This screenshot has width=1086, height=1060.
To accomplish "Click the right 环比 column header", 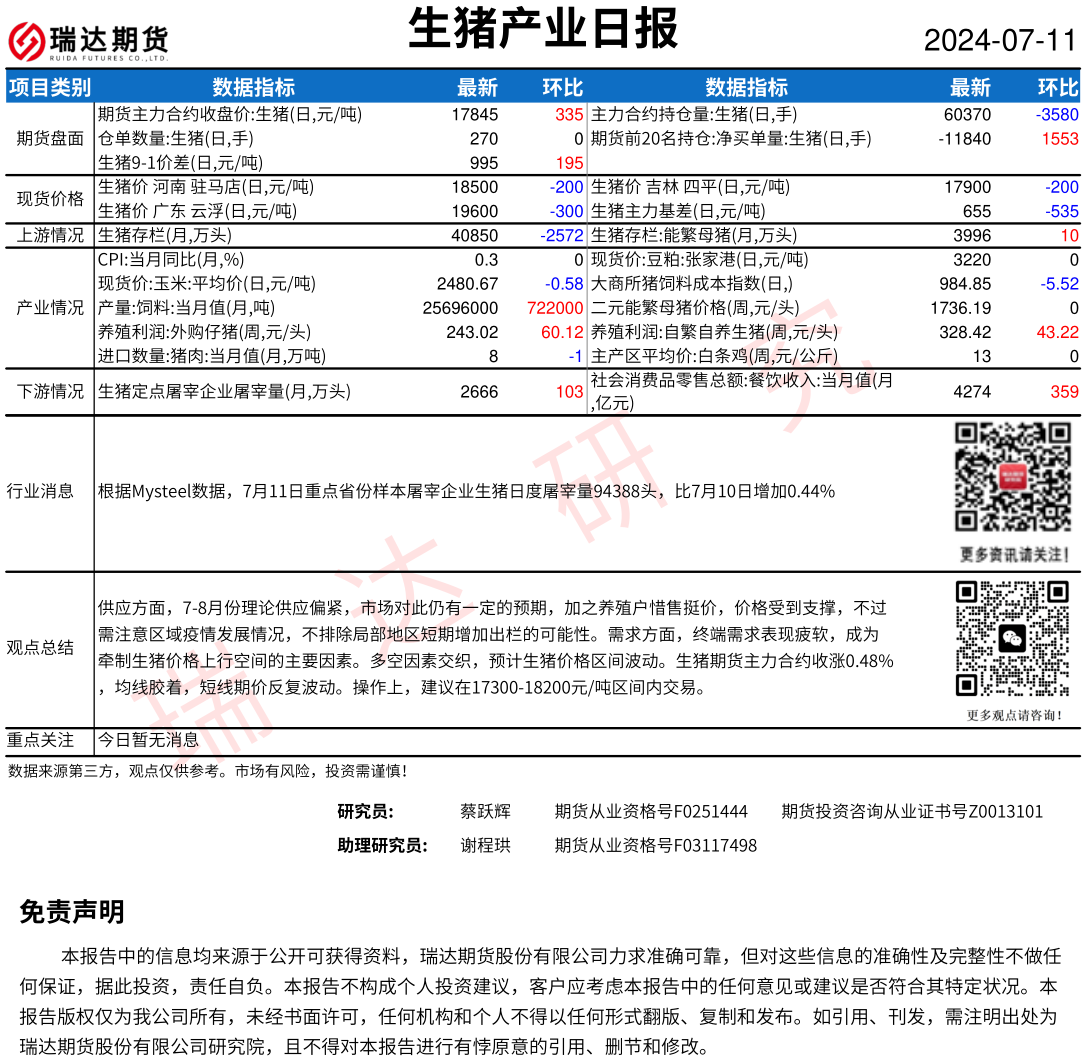I will click(1057, 87).
